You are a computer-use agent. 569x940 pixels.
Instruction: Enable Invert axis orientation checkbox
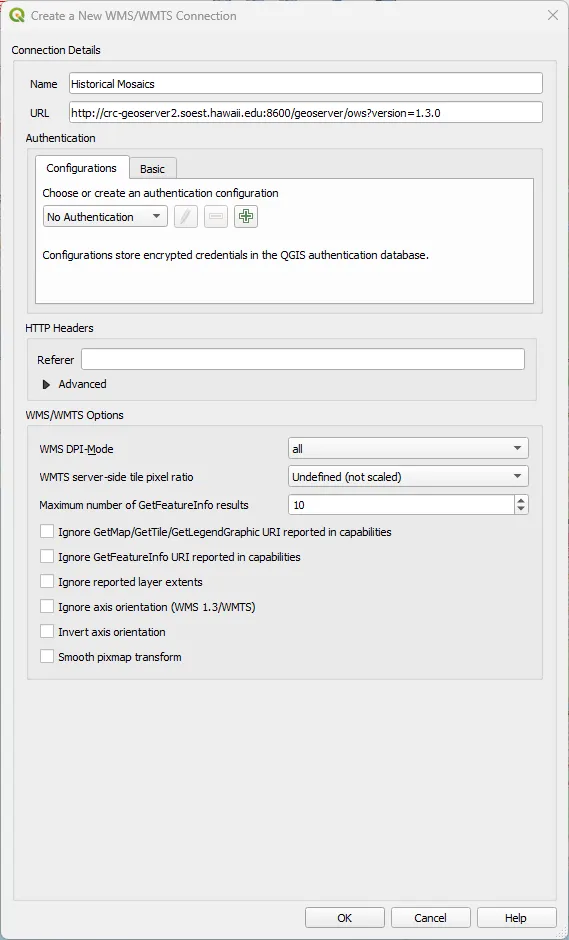point(47,632)
